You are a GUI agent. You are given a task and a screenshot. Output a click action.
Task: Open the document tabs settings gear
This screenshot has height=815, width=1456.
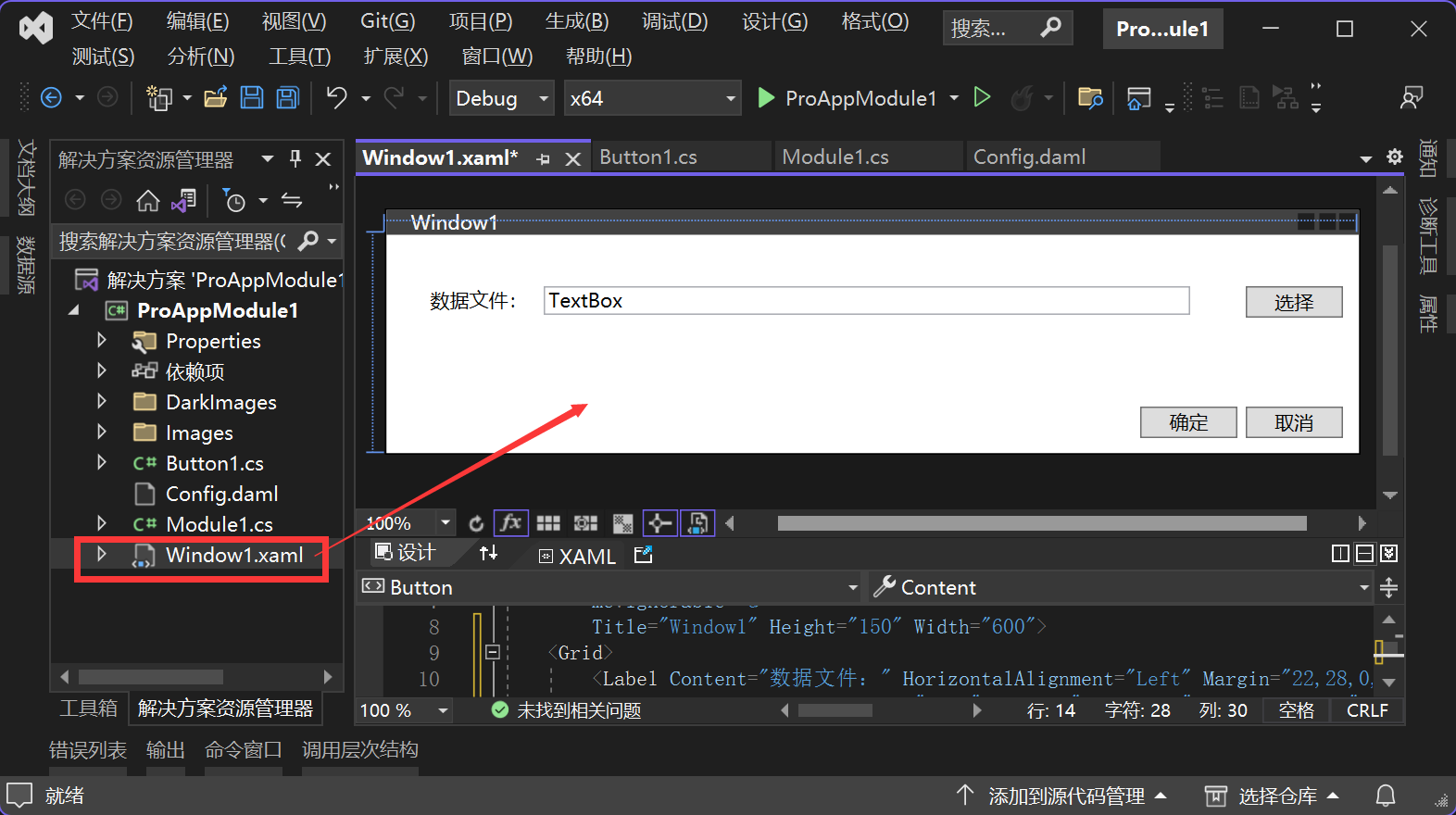[x=1394, y=157]
